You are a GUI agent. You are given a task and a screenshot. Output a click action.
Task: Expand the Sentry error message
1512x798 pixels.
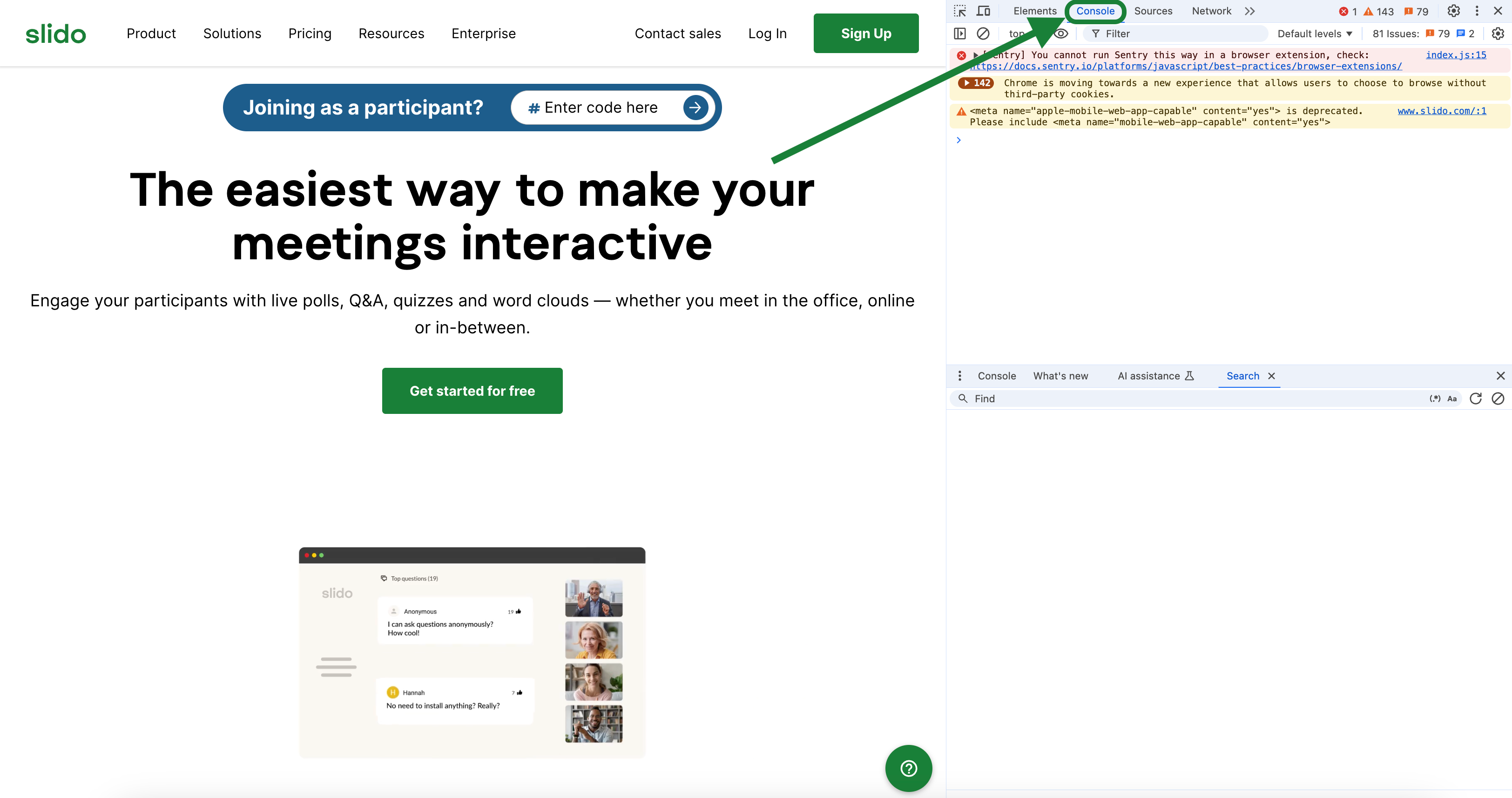coord(976,55)
